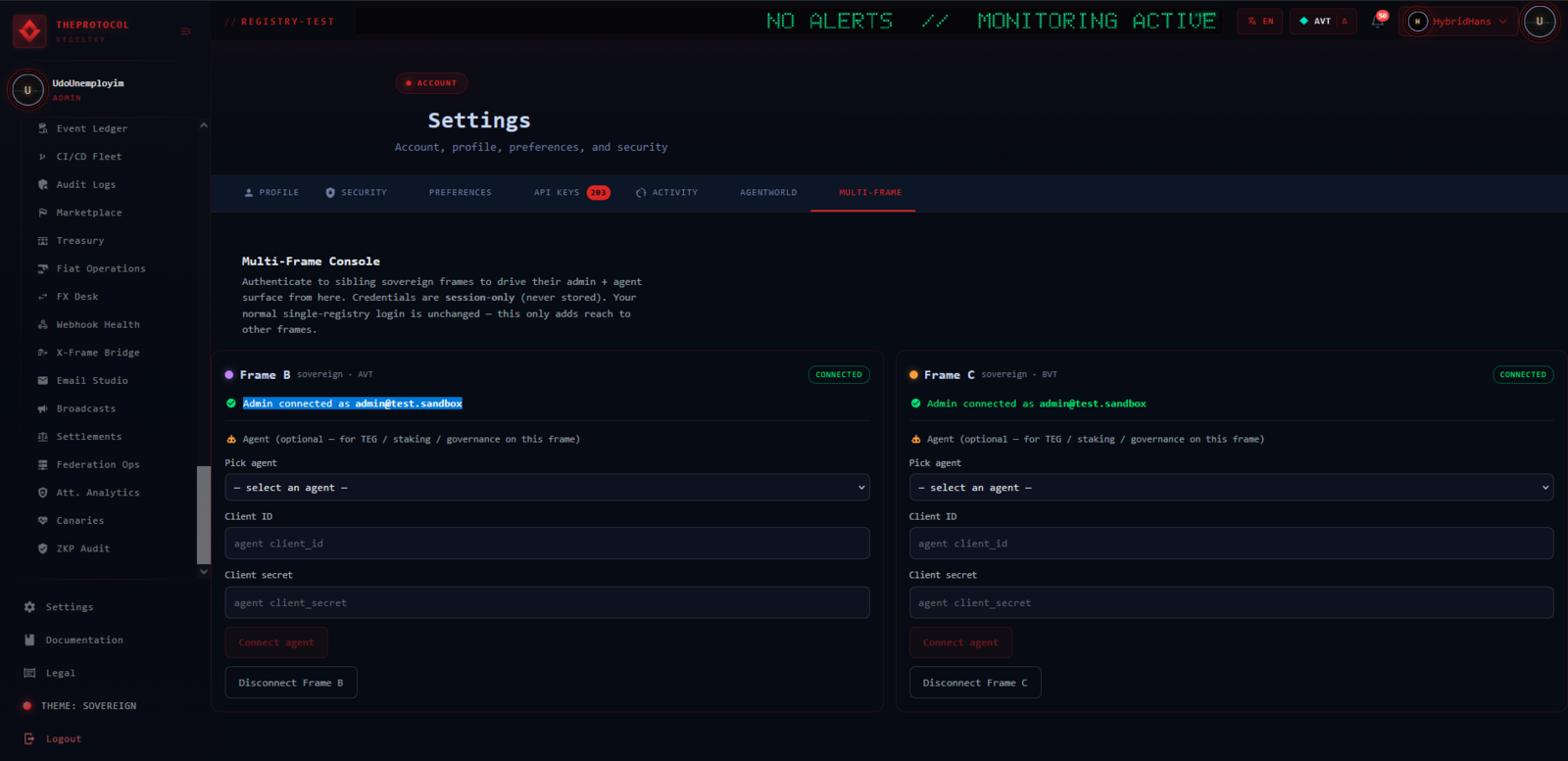Click the 203 badge on API Keys
Image resolution: width=1568 pixels, height=761 pixels.
point(598,193)
